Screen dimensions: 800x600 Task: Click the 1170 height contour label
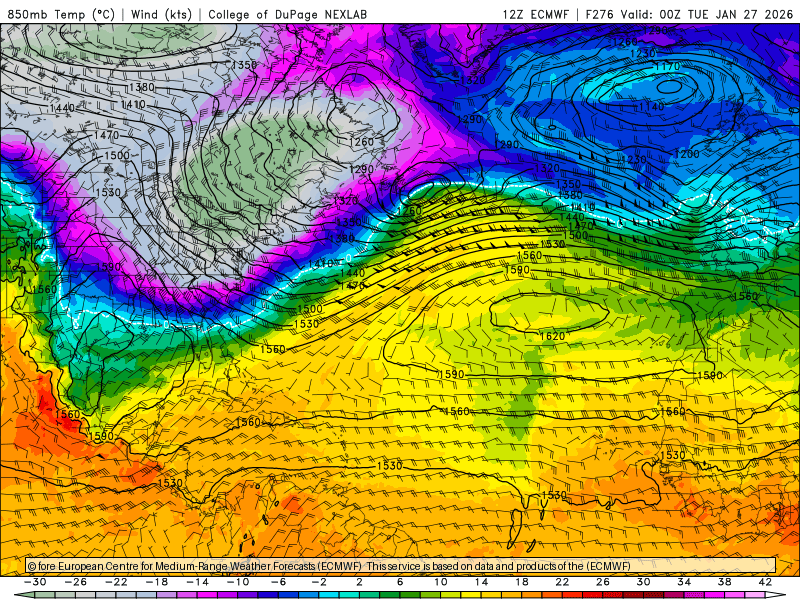pos(667,66)
